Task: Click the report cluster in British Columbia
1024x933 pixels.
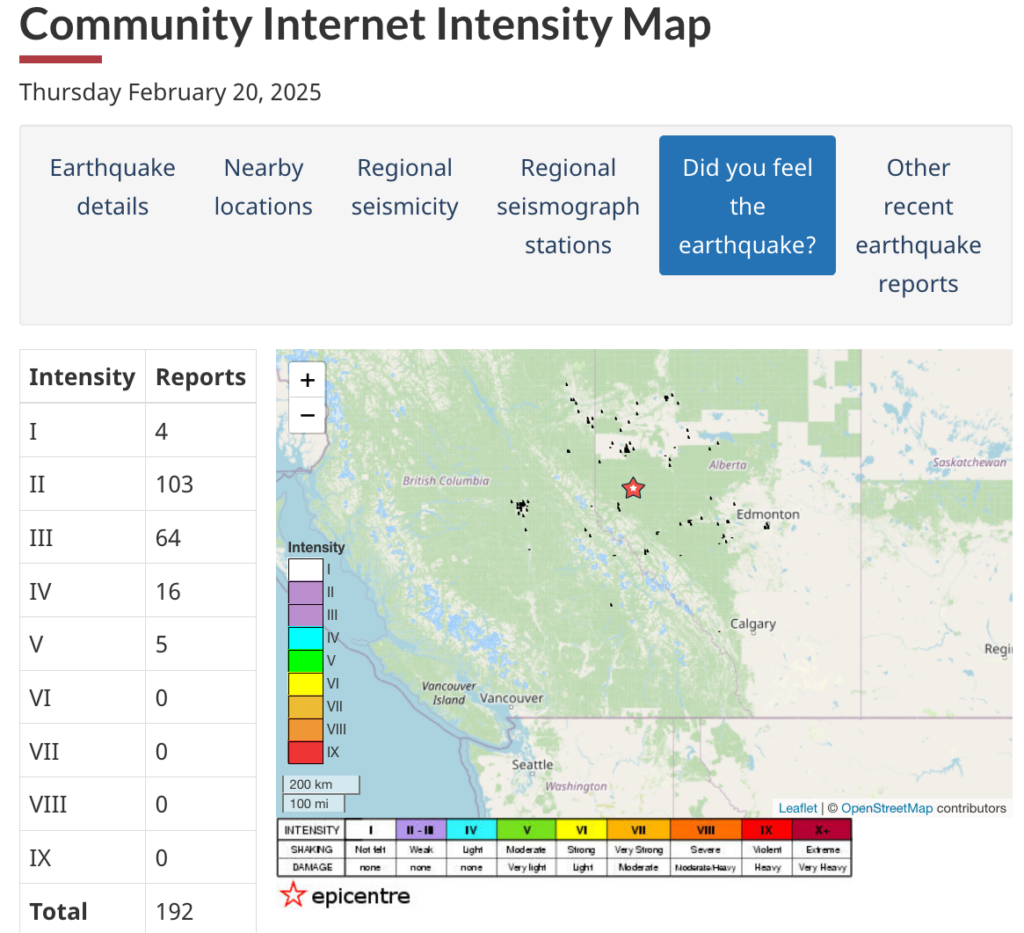Action: coord(521,507)
